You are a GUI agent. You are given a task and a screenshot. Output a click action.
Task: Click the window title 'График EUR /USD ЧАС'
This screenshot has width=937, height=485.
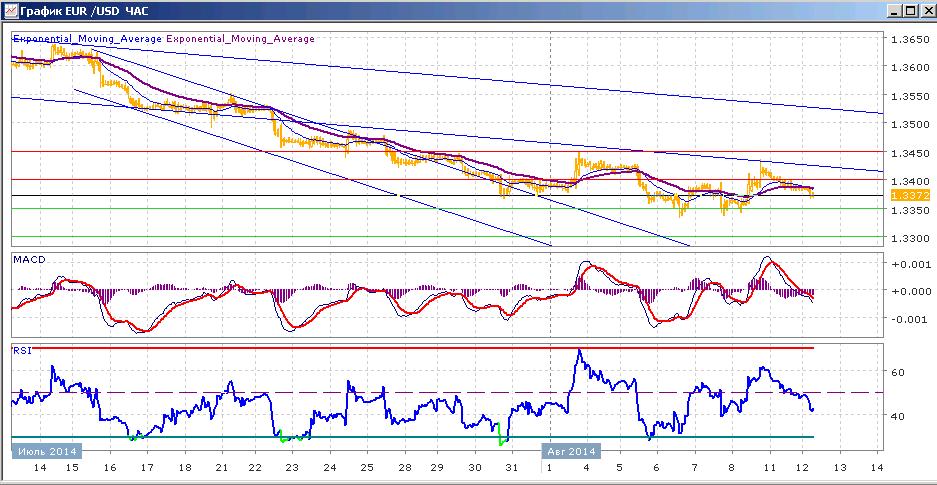(x=84, y=11)
